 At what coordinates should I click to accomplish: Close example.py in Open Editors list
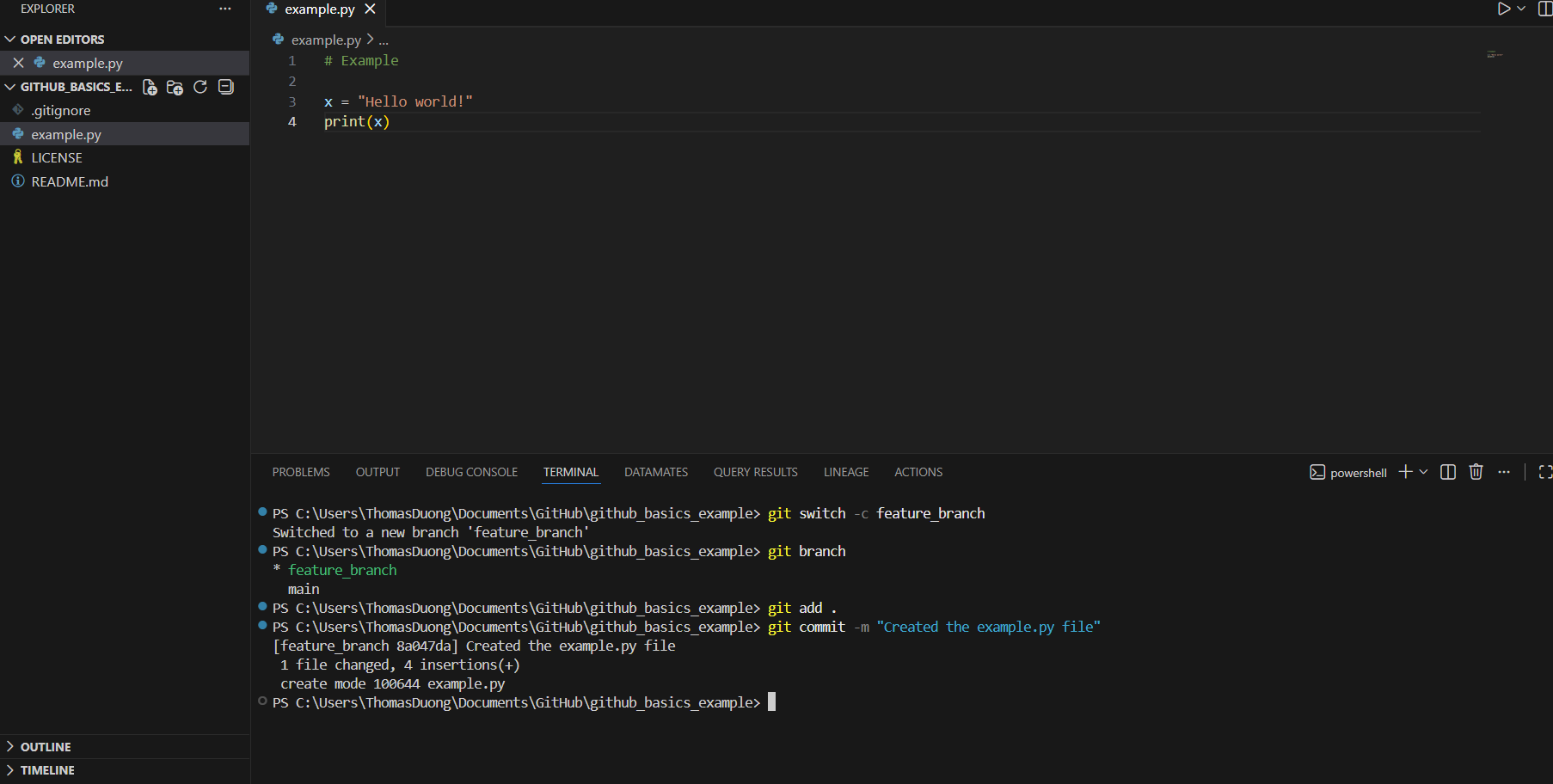(18, 63)
